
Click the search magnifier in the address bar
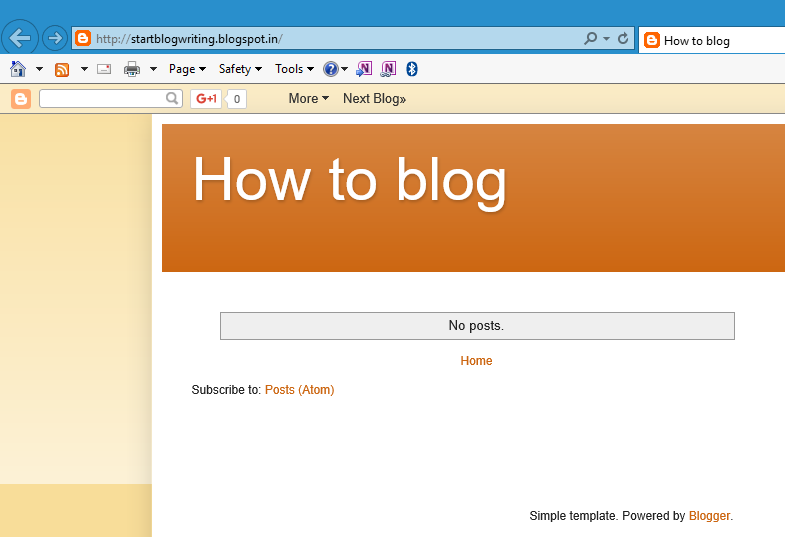[590, 38]
